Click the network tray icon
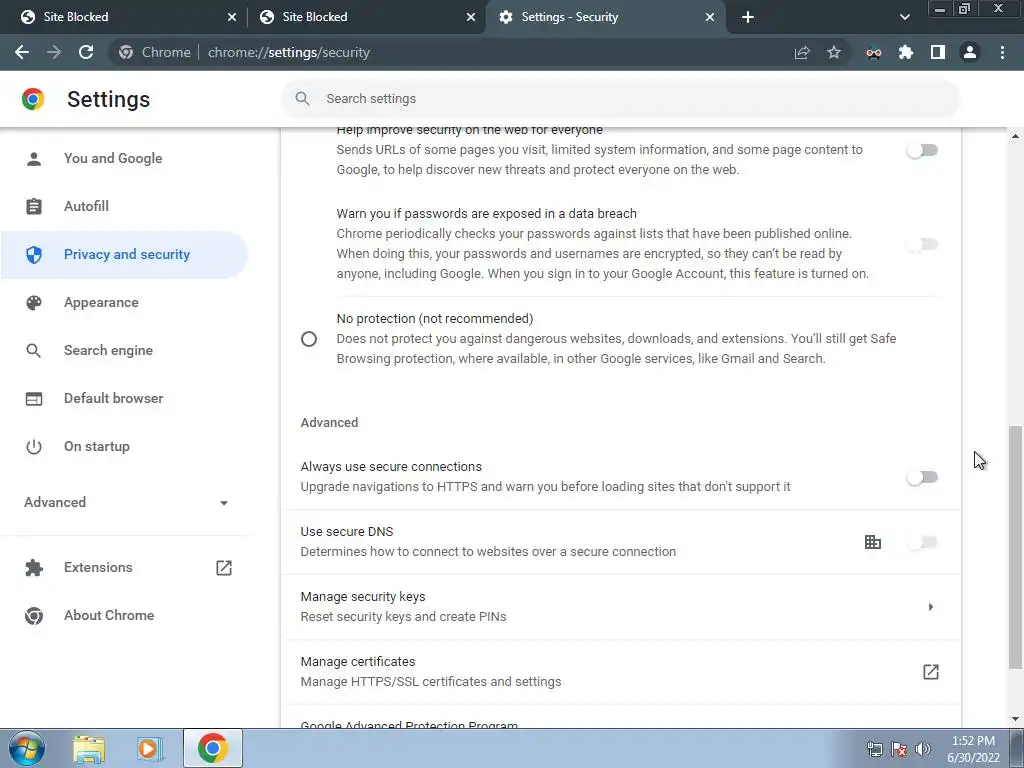This screenshot has height=768, width=1024. click(x=874, y=749)
